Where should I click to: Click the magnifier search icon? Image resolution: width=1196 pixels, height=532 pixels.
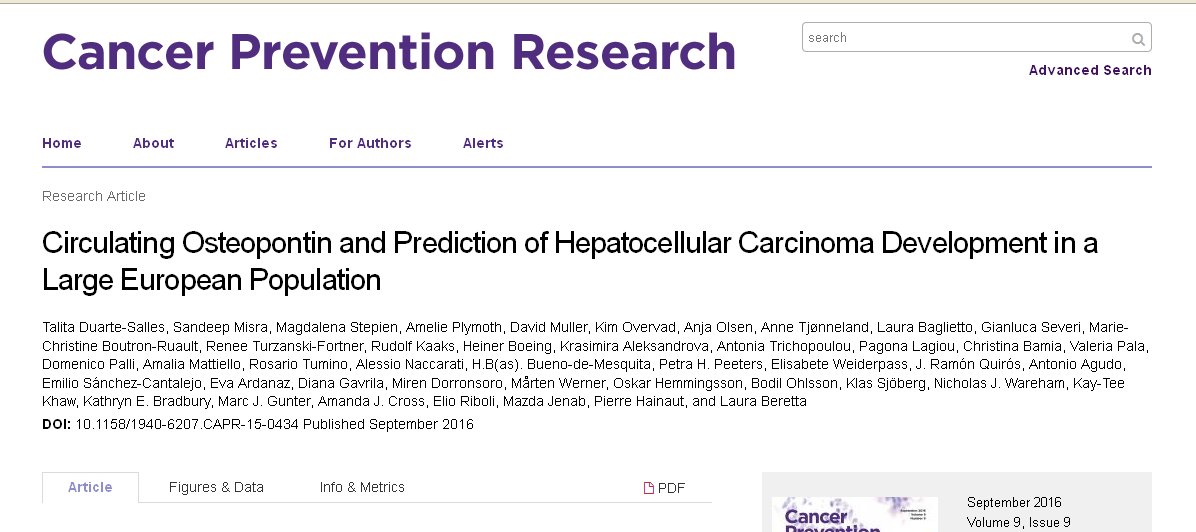pyautogui.click(x=1138, y=39)
